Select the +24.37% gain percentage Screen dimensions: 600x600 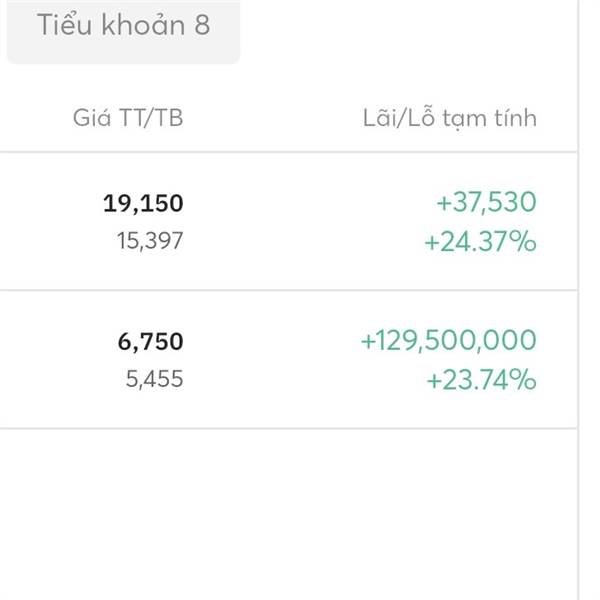(481, 241)
